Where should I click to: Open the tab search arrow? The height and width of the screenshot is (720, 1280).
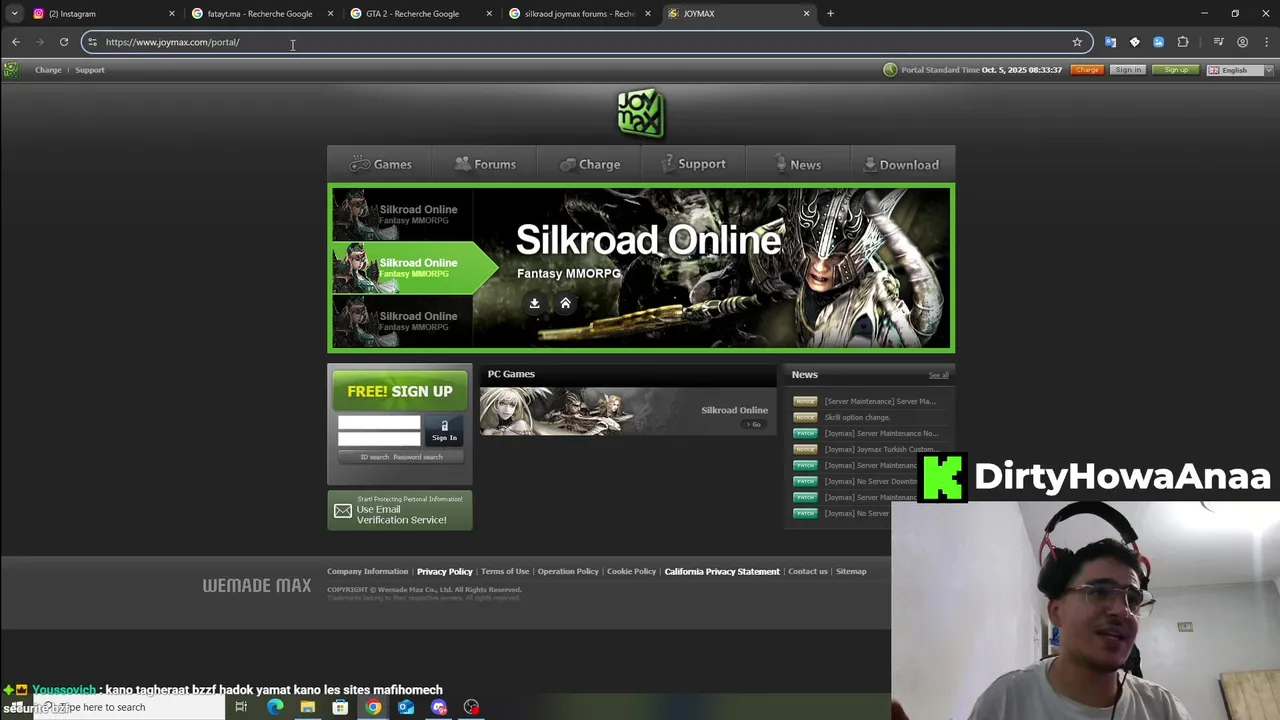14,13
